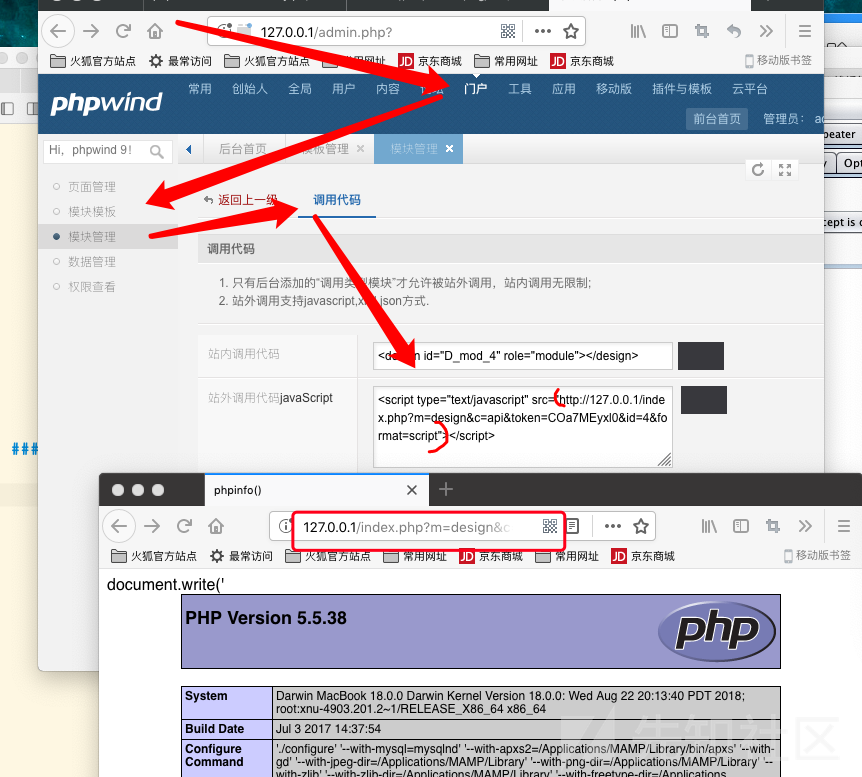
Task: Bookmark phpinfo page with star icon
Action: click(640, 527)
